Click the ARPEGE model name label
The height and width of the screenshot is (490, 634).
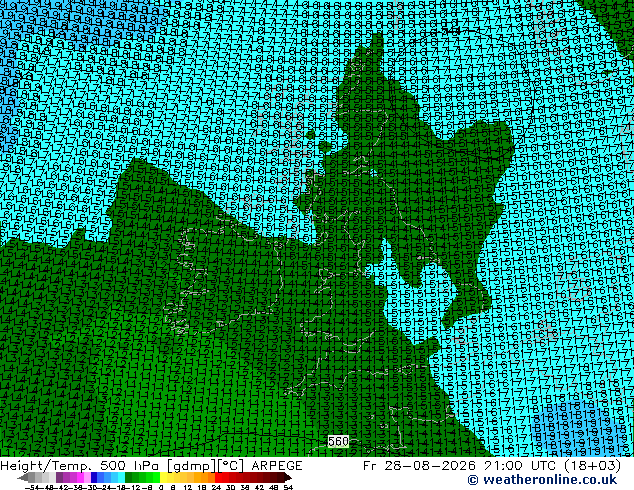(277, 466)
